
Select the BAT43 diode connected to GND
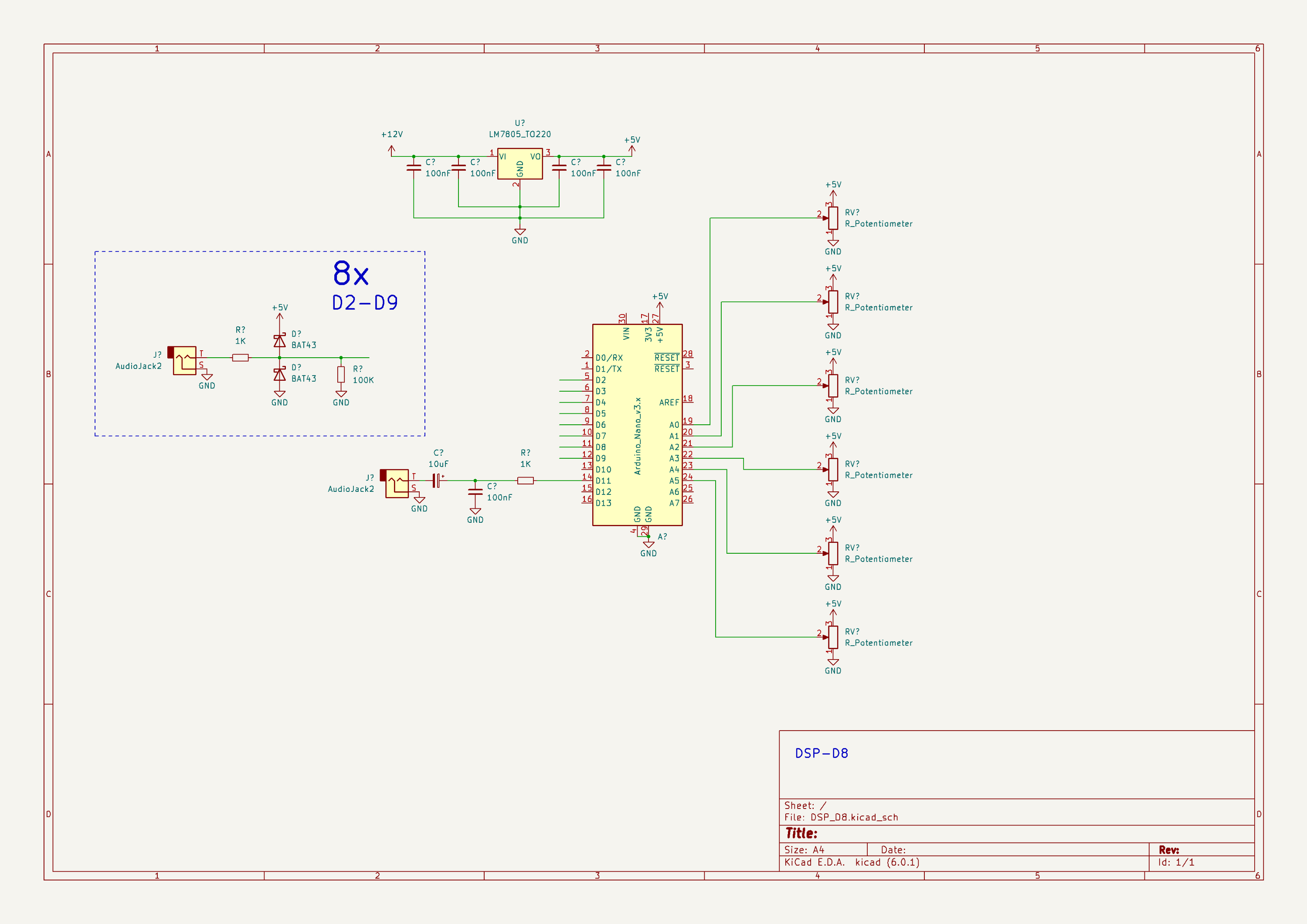point(279,374)
